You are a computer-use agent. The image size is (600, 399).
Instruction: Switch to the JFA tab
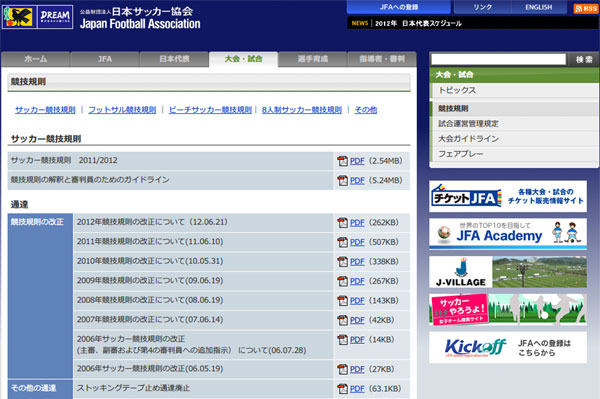pyautogui.click(x=105, y=59)
